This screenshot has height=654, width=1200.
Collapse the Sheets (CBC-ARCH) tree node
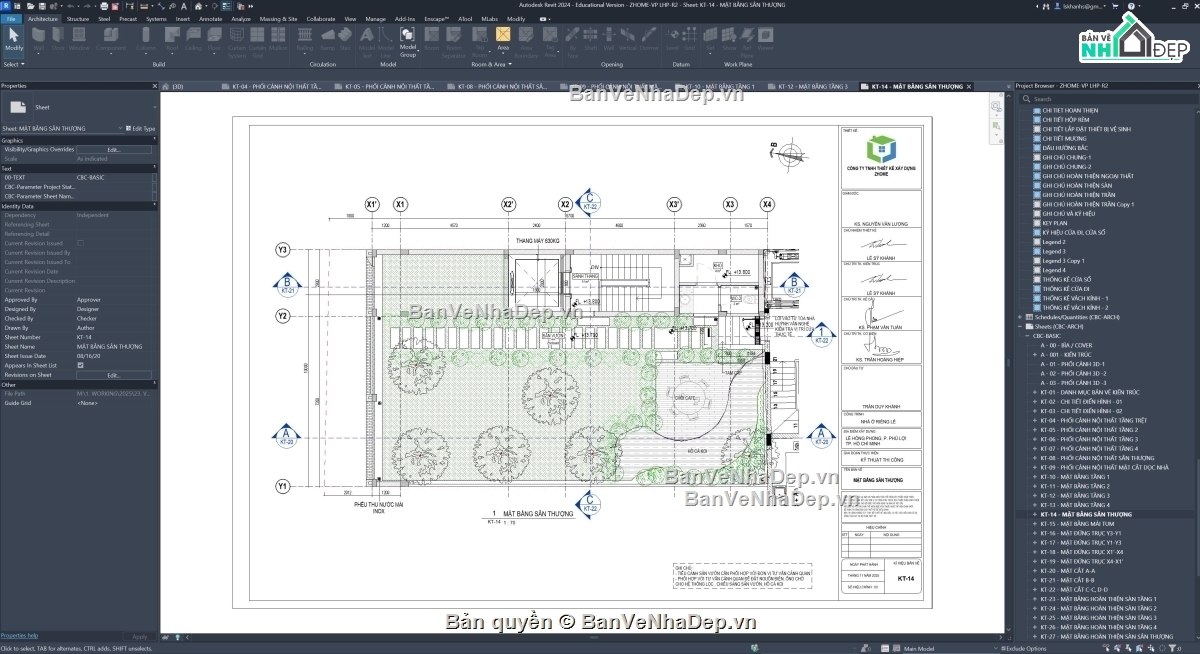1021,326
